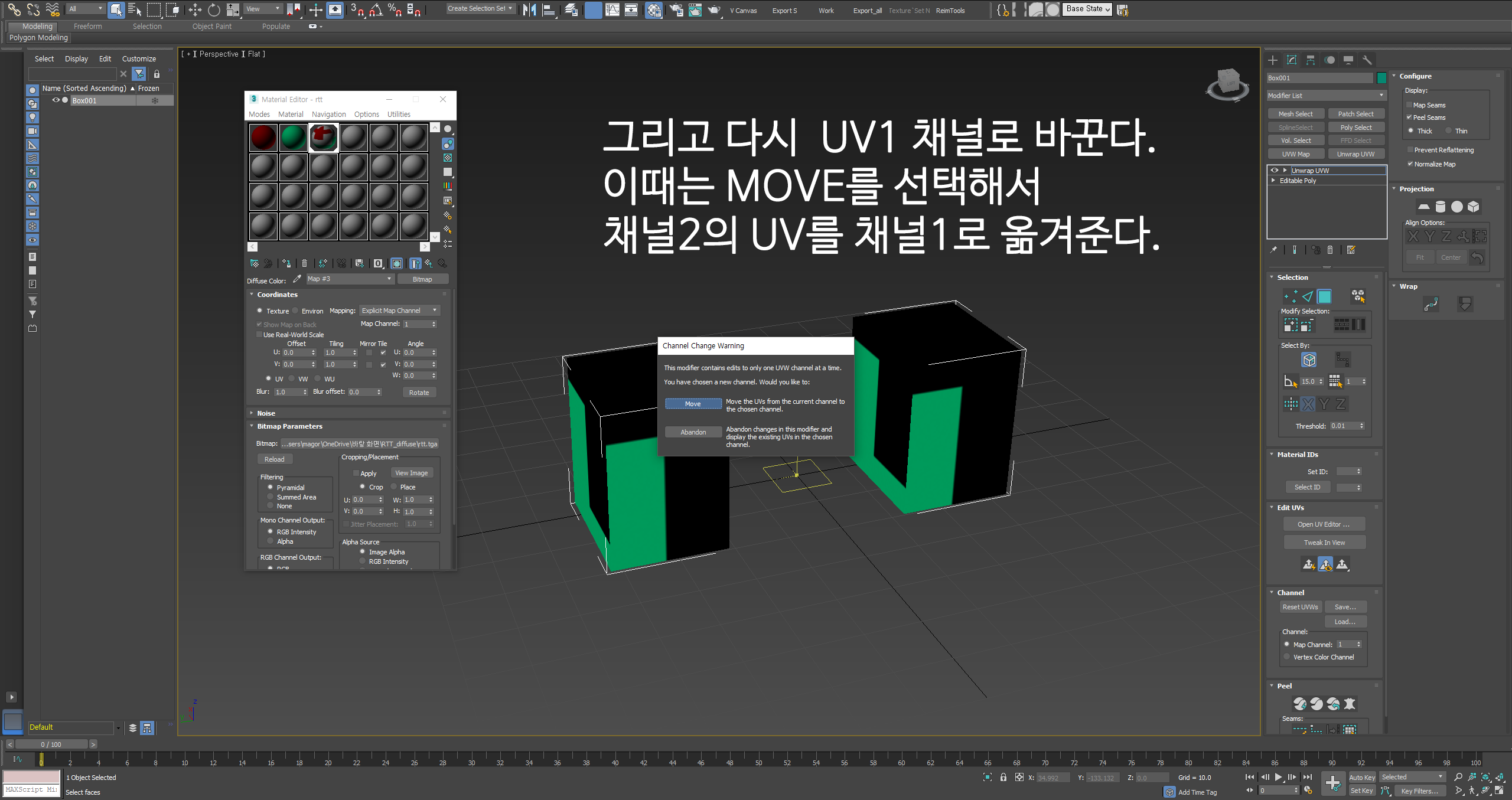This screenshot has height=800, width=1512.
Task: Click the Utilities wrench panel icon
Action: coord(1367,60)
